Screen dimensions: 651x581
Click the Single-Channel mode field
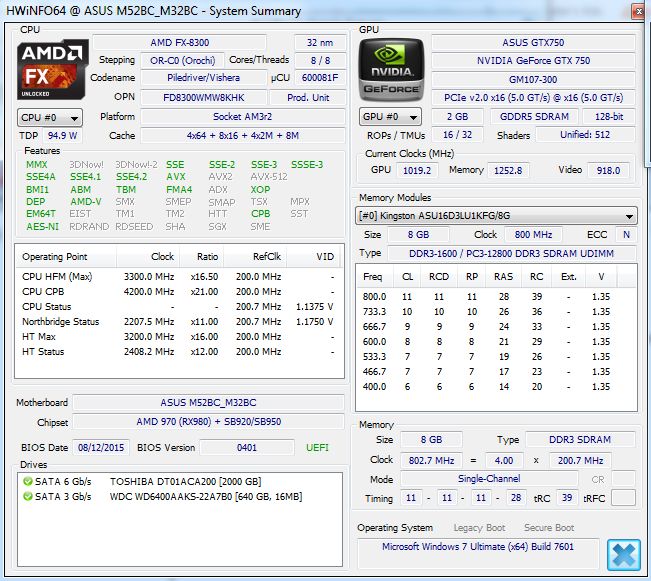click(x=489, y=479)
